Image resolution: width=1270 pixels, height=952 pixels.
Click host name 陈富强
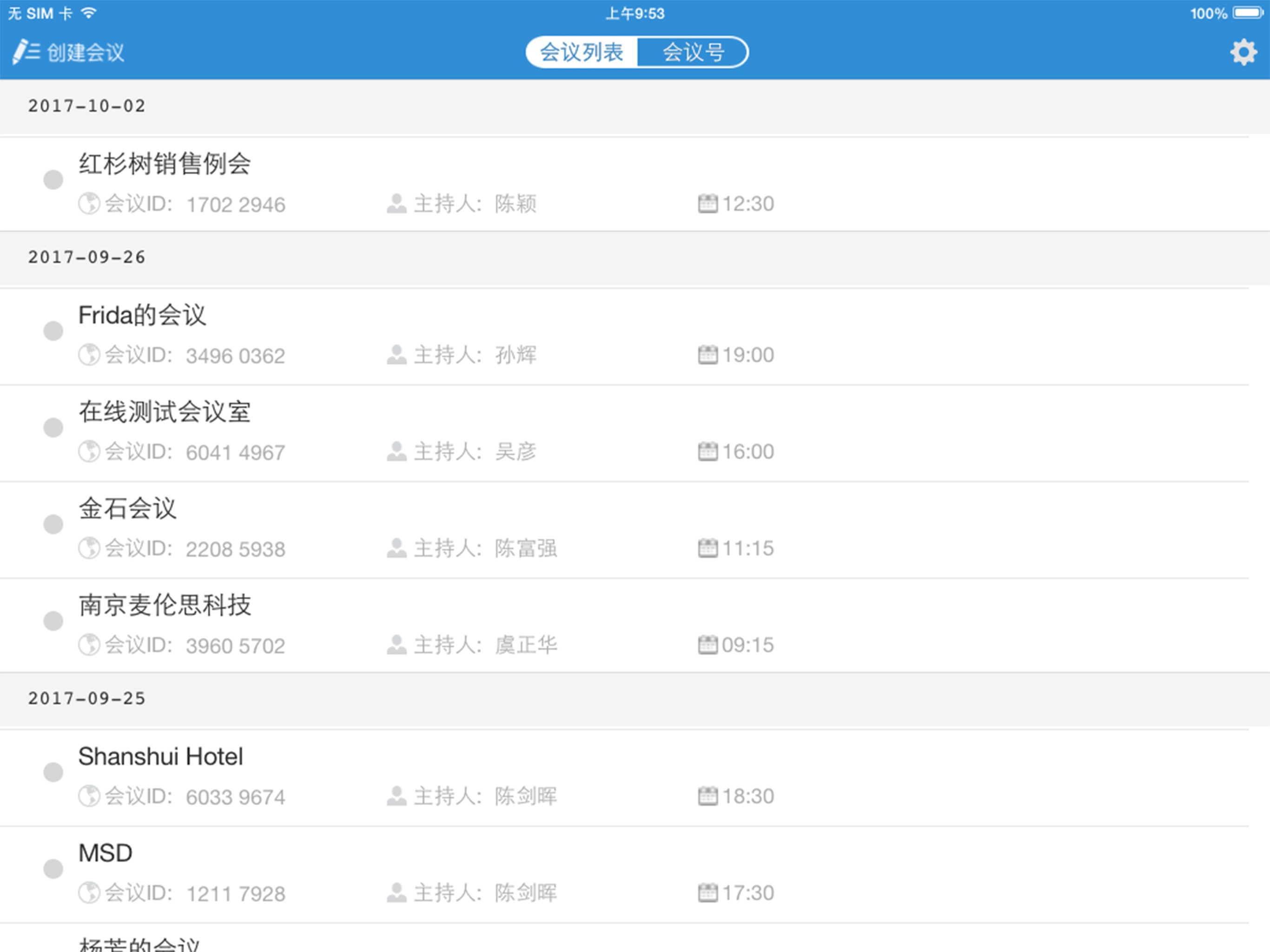pos(526,549)
